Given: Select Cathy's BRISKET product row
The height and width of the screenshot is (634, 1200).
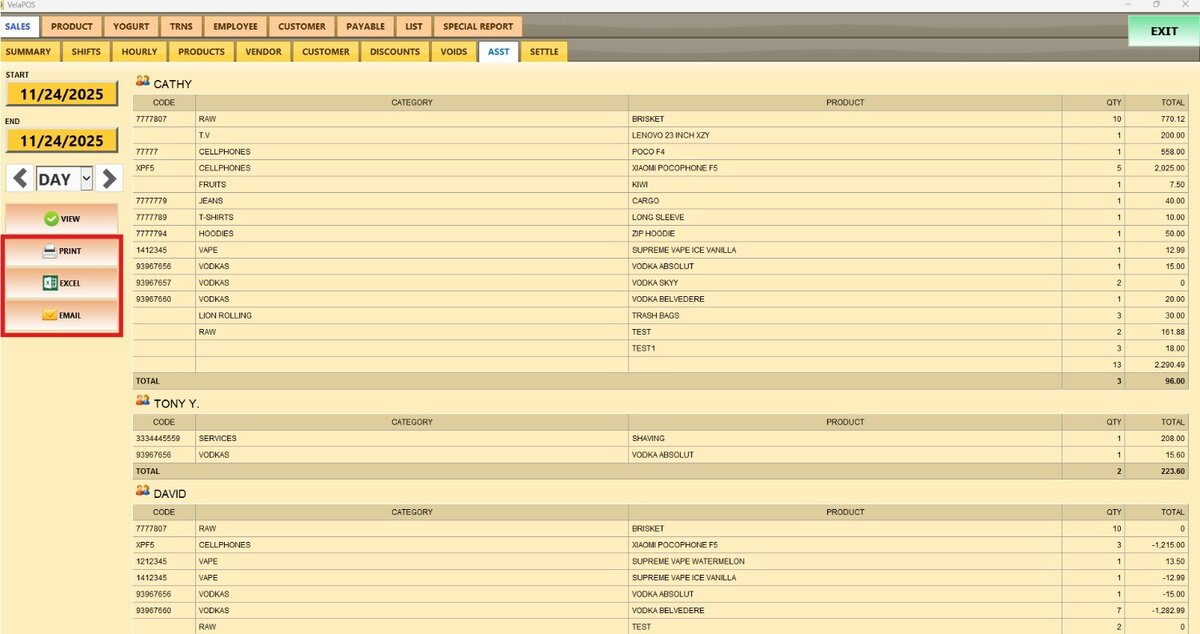Looking at the screenshot, I should coord(659,119).
